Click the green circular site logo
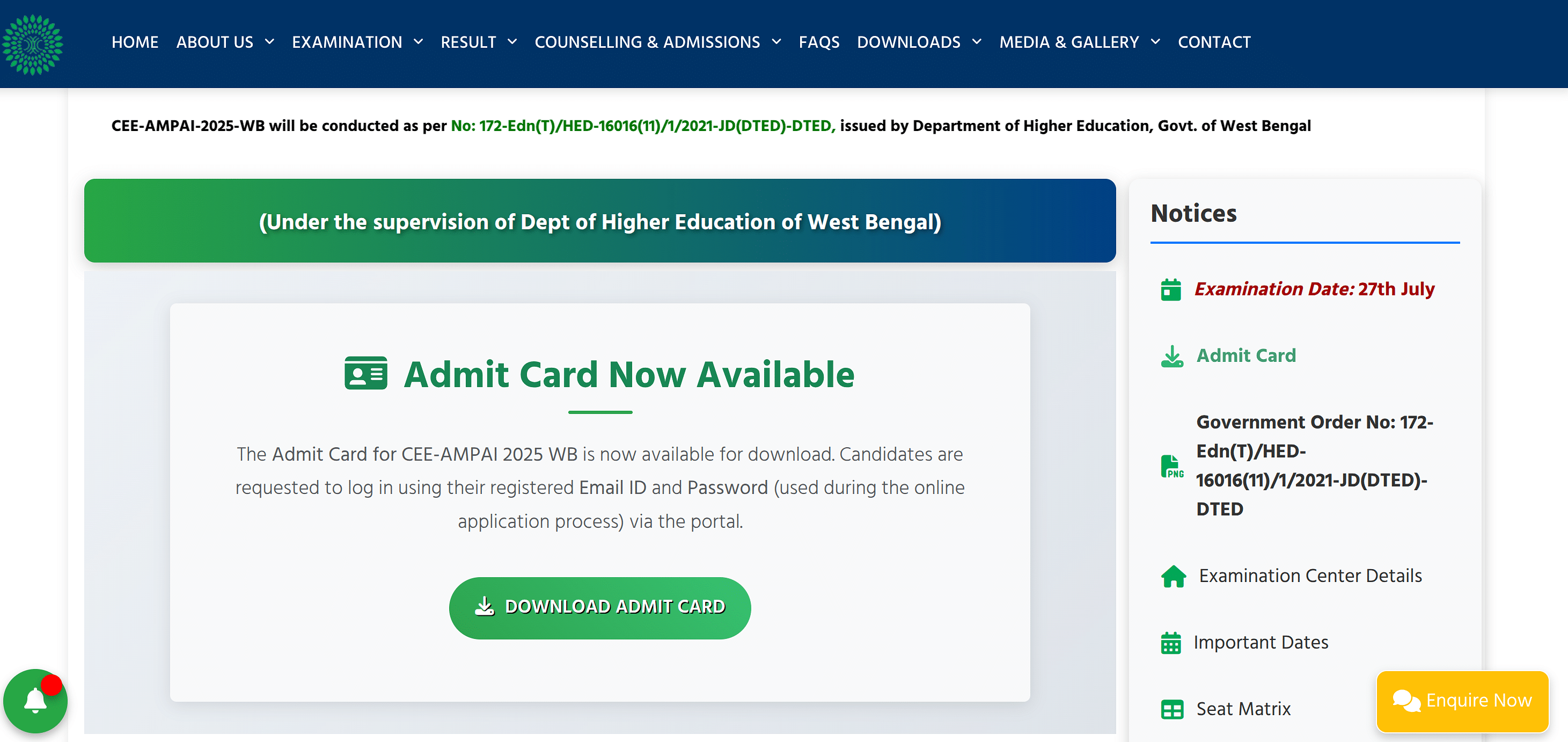The height and width of the screenshot is (742, 1568). click(32, 45)
